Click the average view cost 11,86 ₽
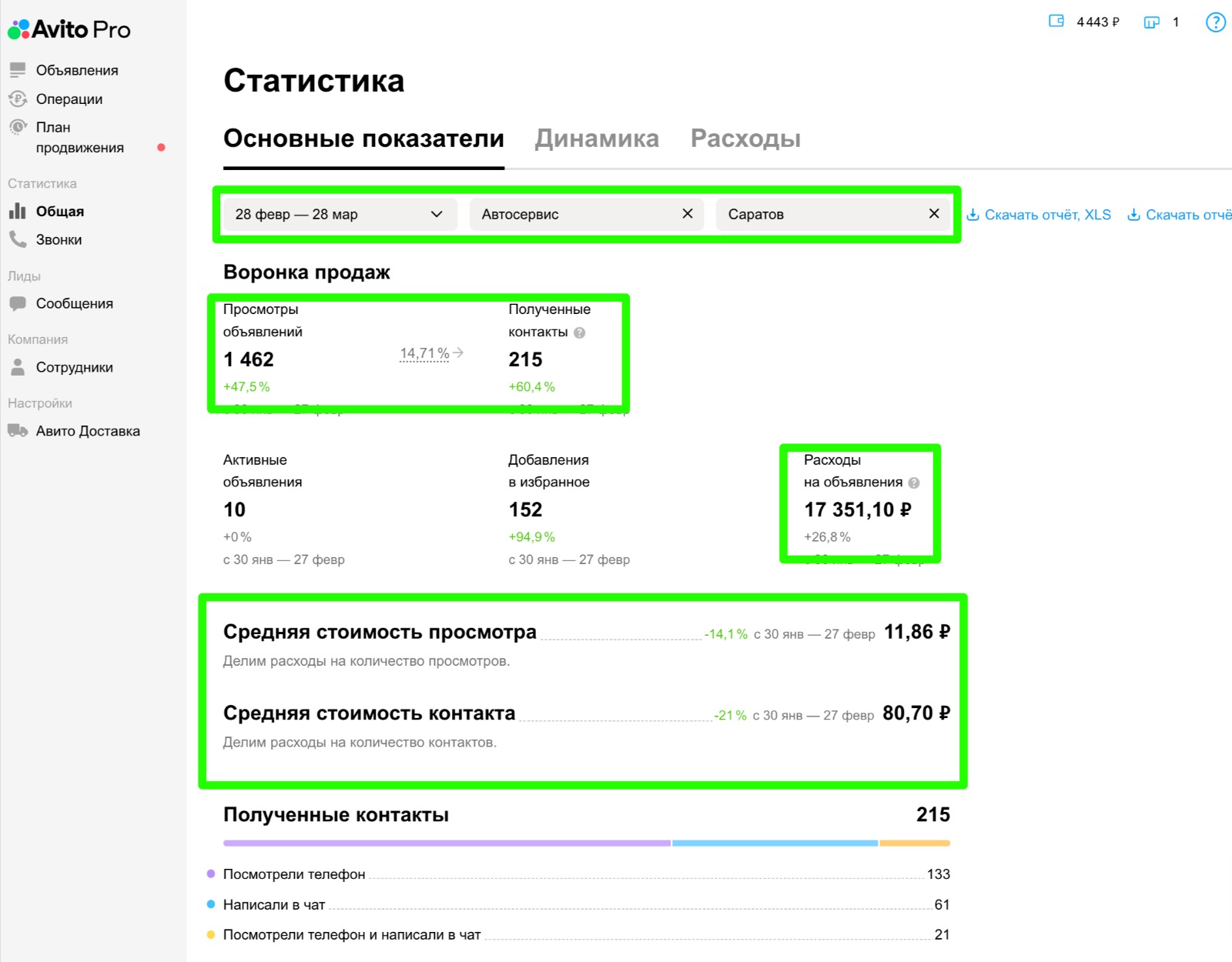1232x962 pixels. tap(917, 632)
